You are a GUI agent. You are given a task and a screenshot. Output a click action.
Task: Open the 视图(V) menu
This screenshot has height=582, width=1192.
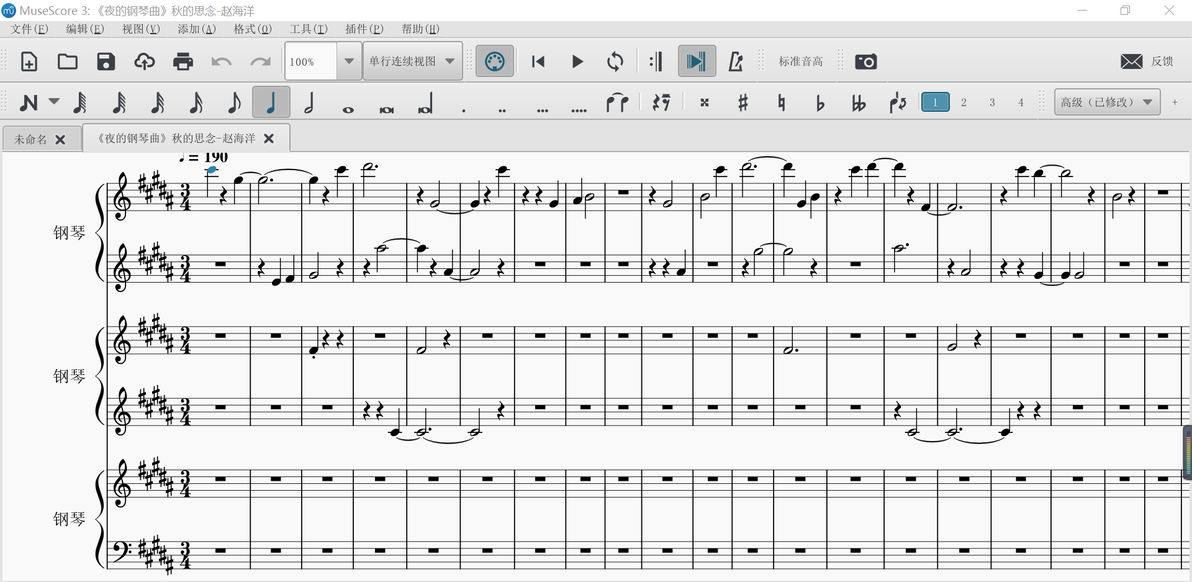(x=141, y=29)
